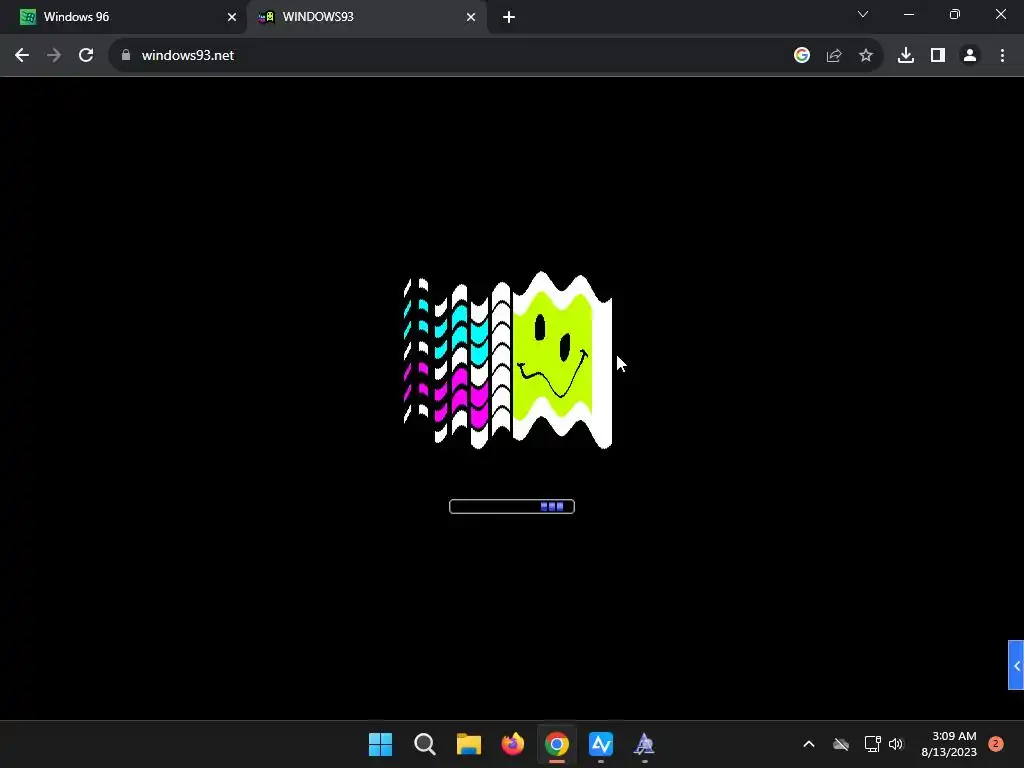Restore down the Chrome window
1024x768 pixels.
coord(955,14)
